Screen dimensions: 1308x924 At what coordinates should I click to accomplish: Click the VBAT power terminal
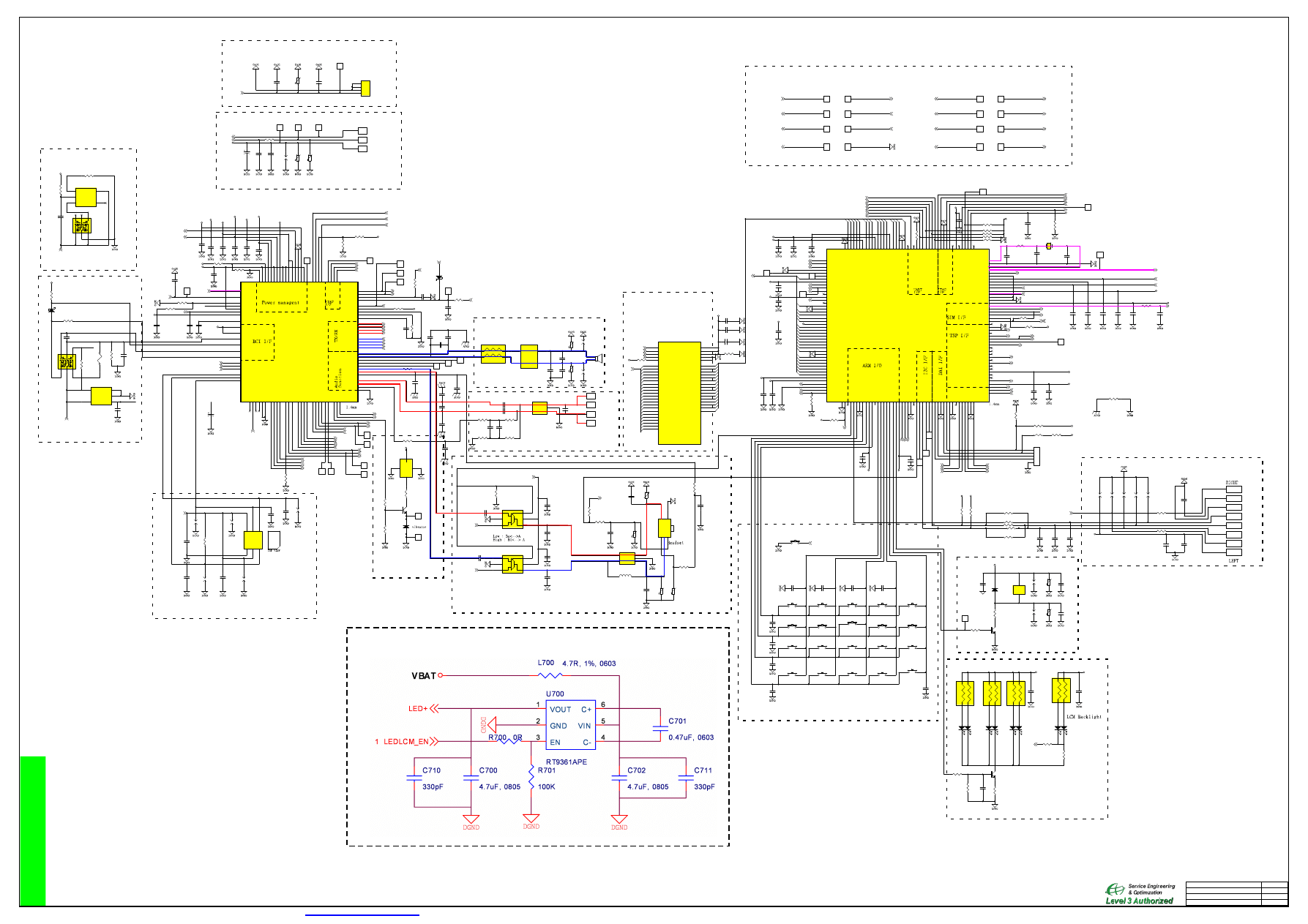click(440, 675)
